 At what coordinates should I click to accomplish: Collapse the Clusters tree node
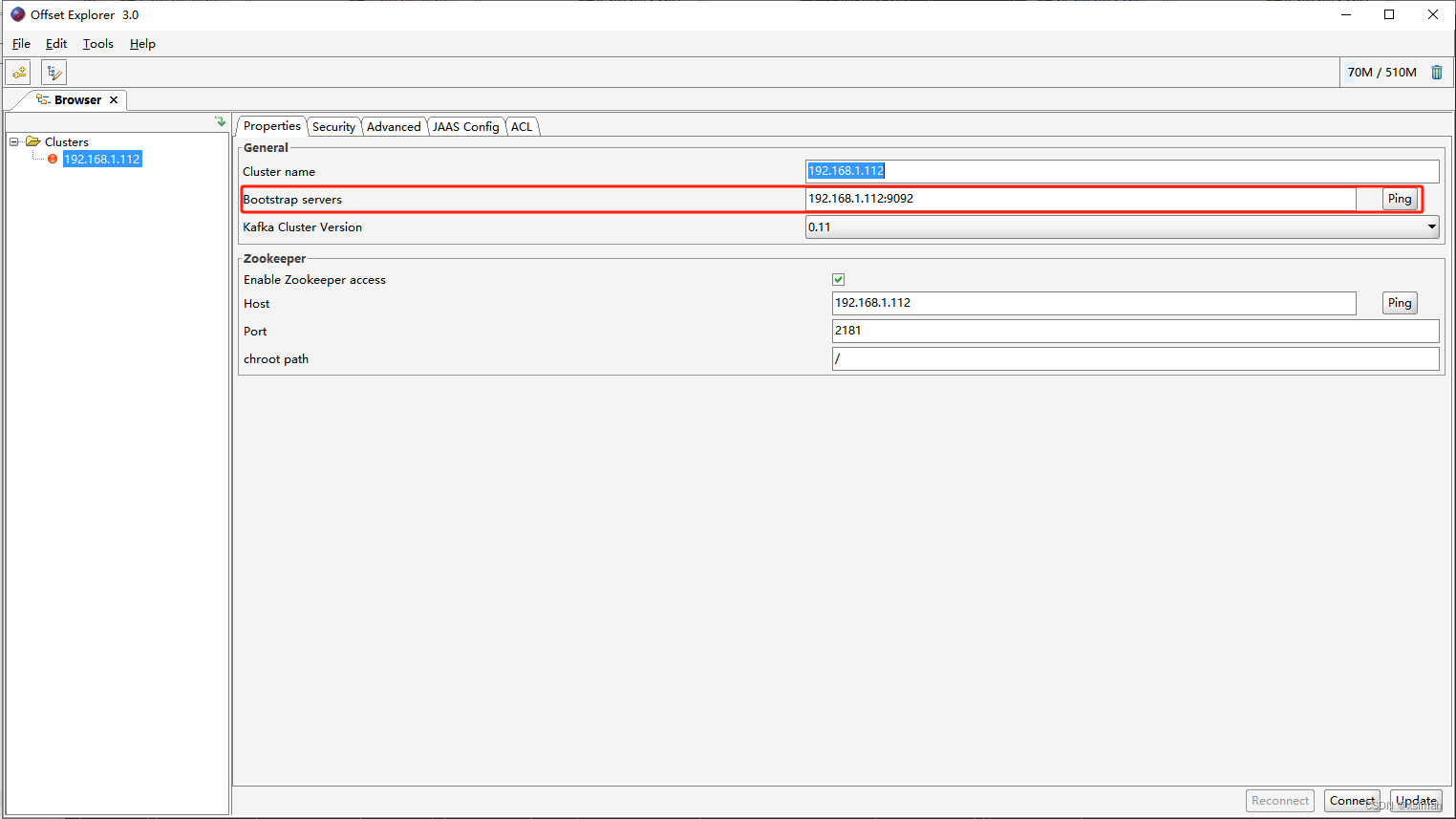point(14,141)
